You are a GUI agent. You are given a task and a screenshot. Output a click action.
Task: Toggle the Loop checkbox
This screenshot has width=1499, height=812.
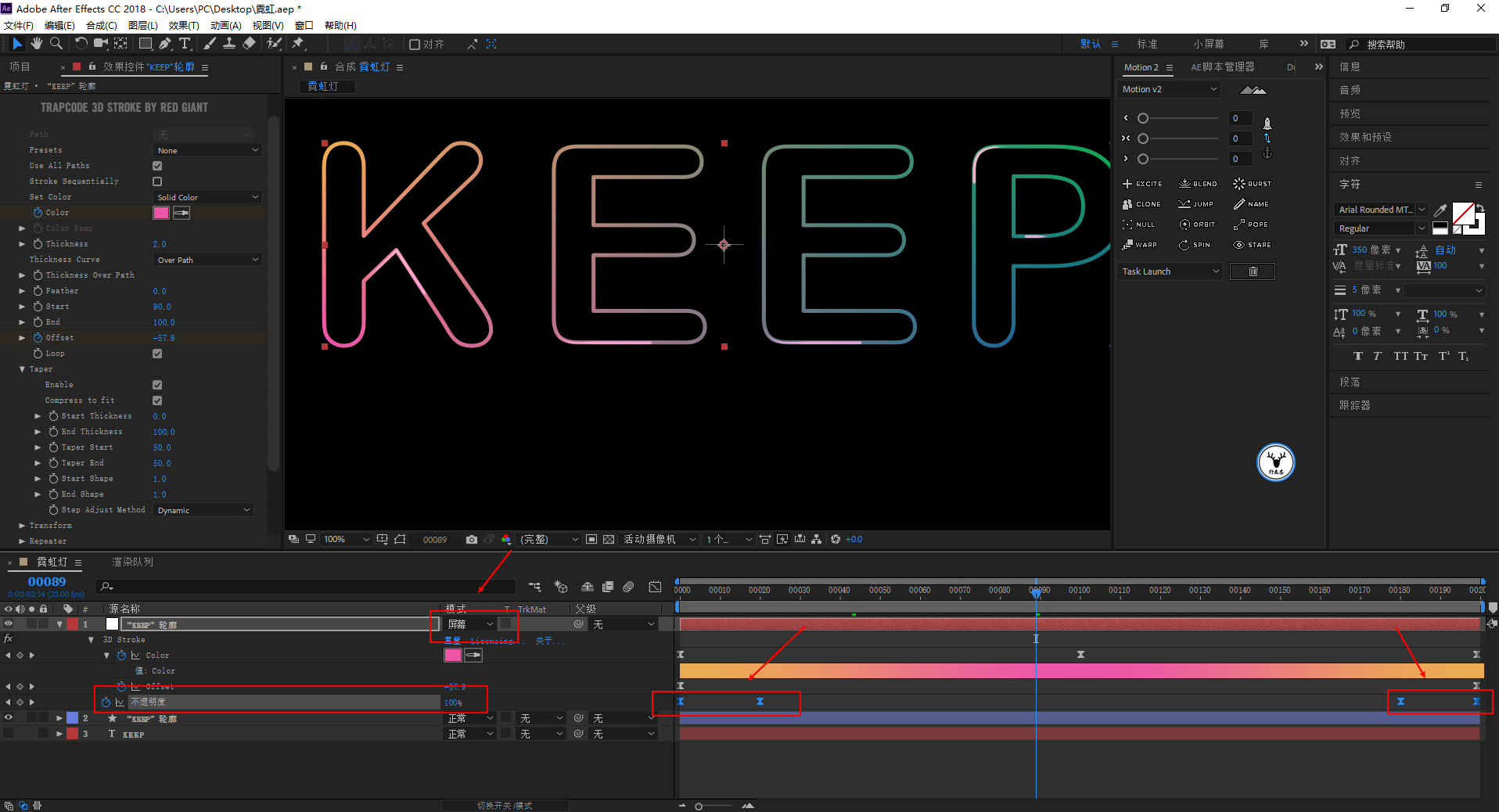tap(157, 354)
